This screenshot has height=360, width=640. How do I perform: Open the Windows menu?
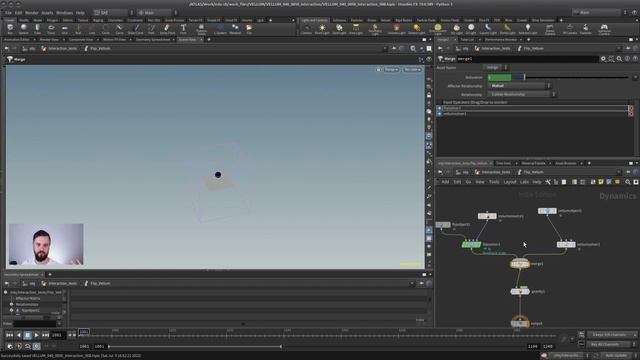click(64, 13)
